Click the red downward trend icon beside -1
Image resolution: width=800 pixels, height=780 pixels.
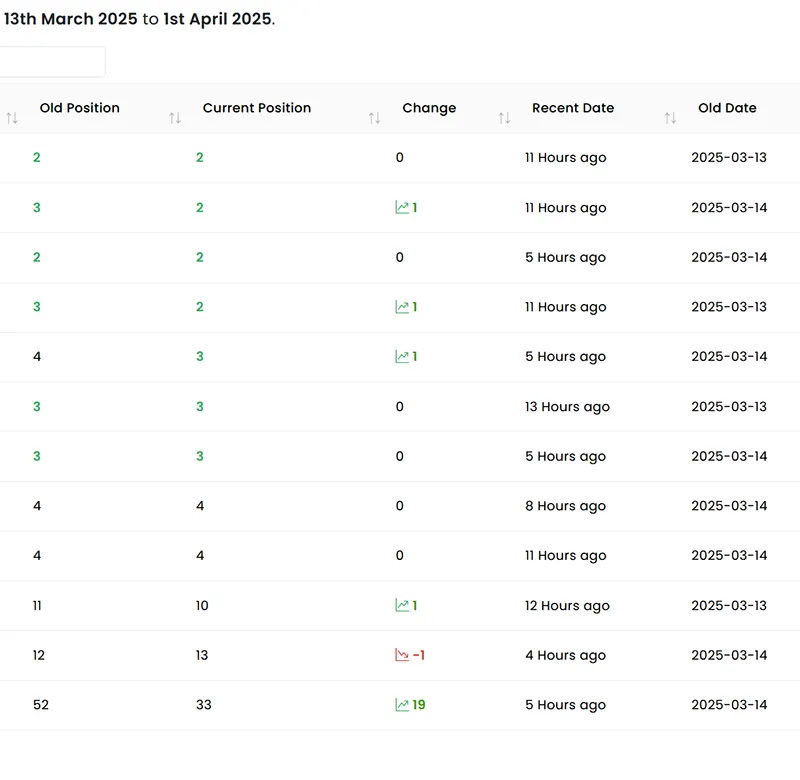[x=402, y=655]
